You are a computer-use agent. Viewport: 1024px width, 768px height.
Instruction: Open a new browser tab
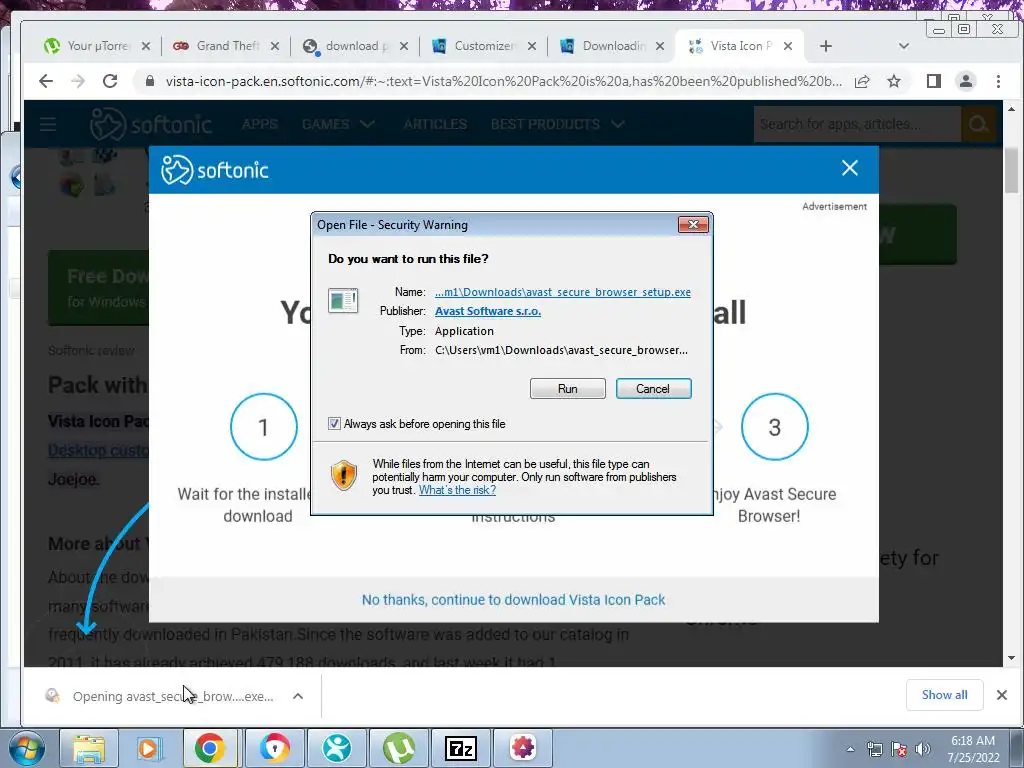[x=826, y=46]
